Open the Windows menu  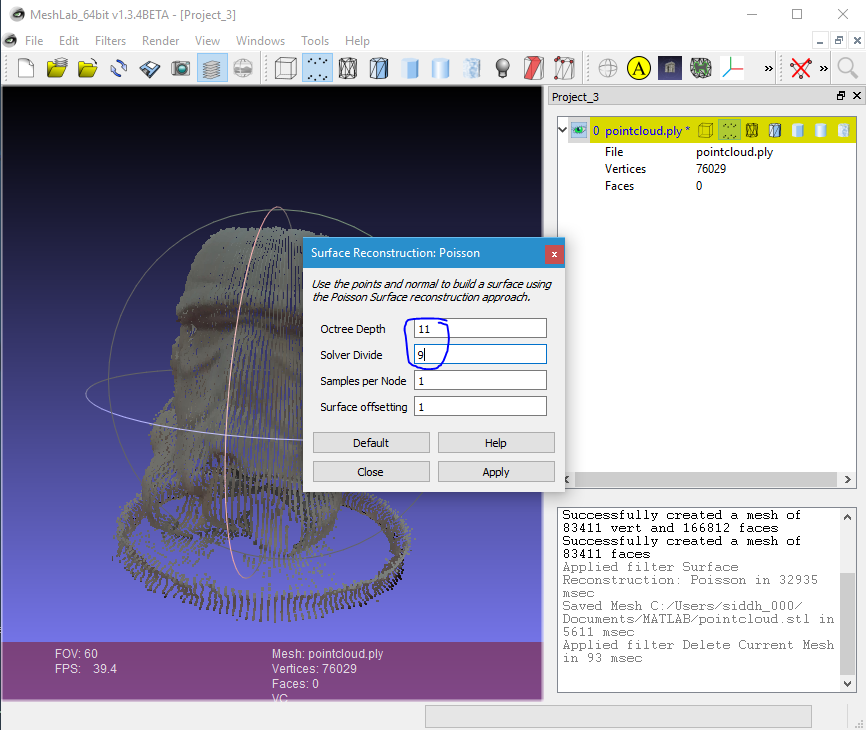(x=260, y=41)
